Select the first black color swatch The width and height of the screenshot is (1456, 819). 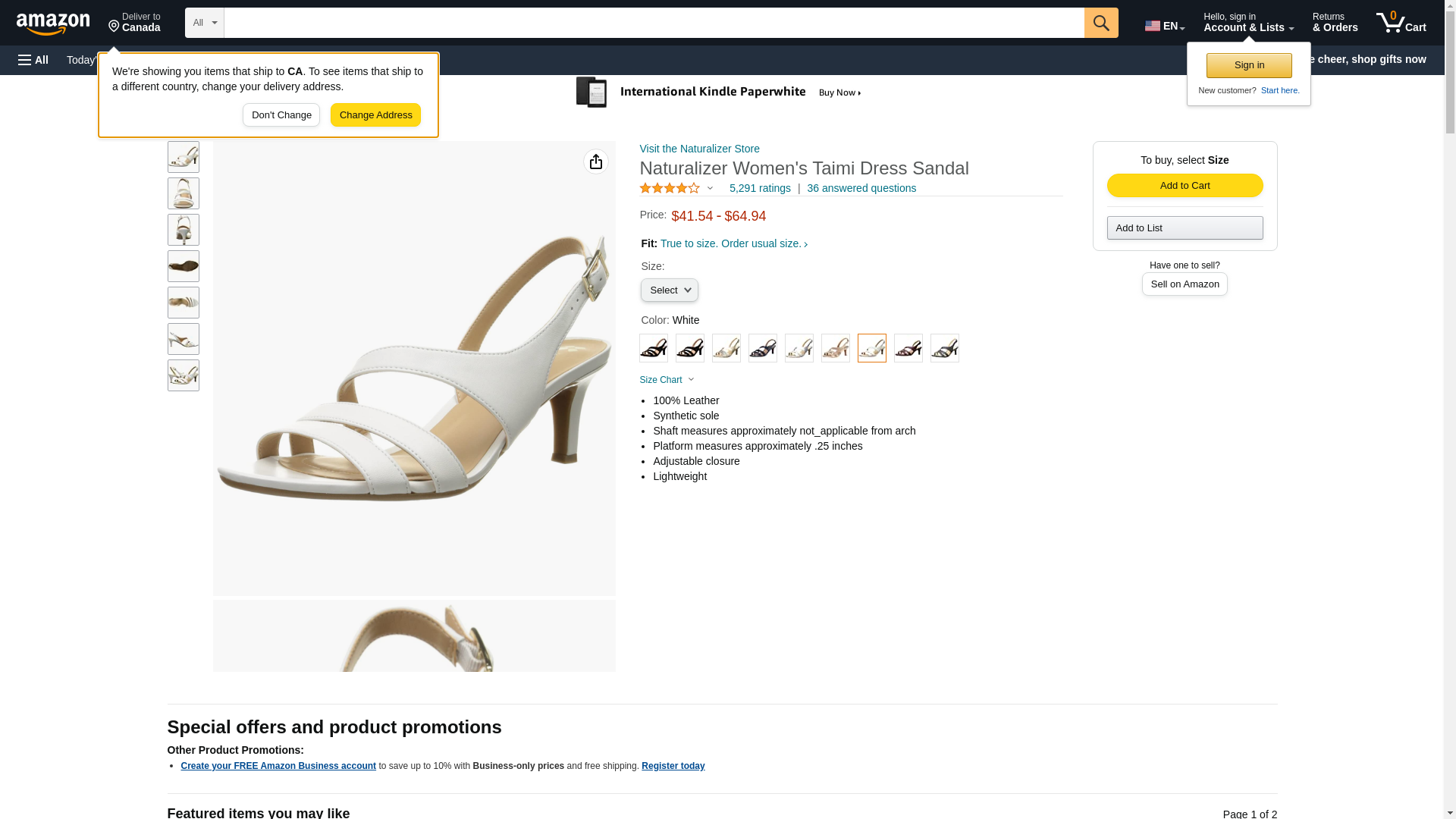pos(654,348)
